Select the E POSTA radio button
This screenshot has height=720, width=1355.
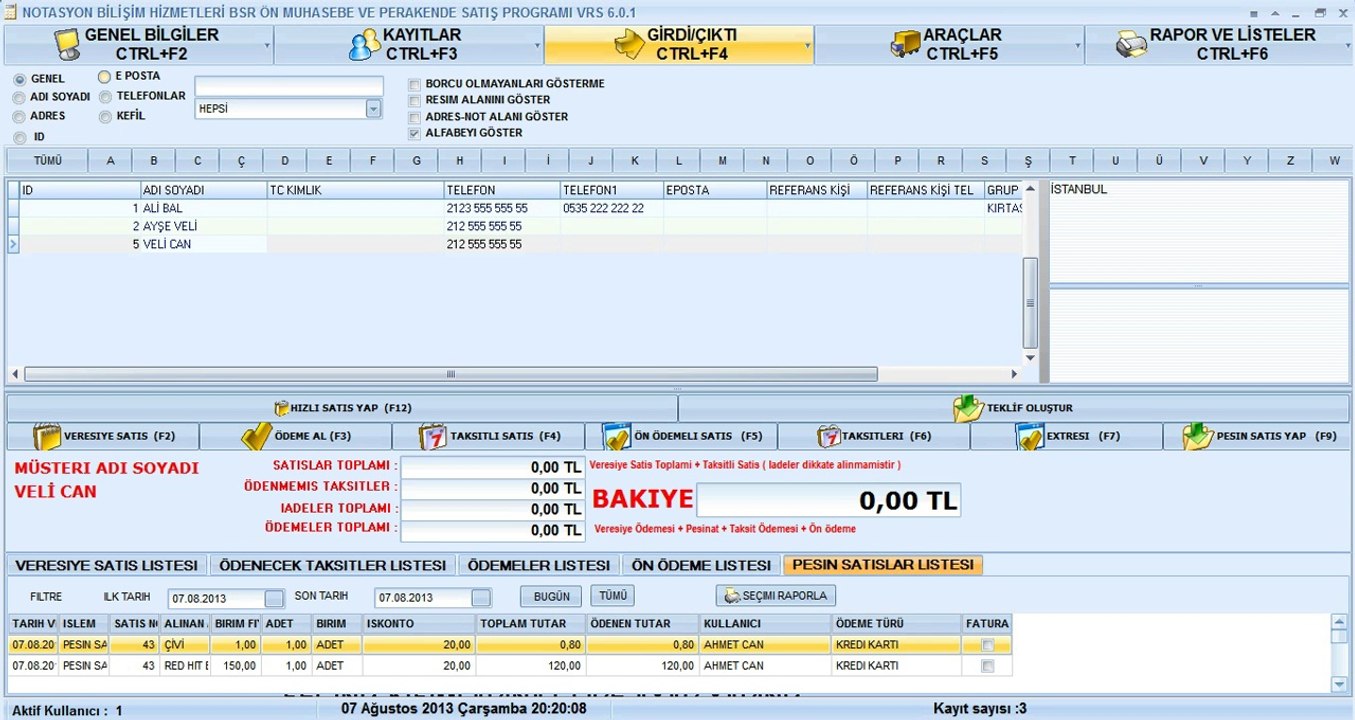tap(104, 76)
